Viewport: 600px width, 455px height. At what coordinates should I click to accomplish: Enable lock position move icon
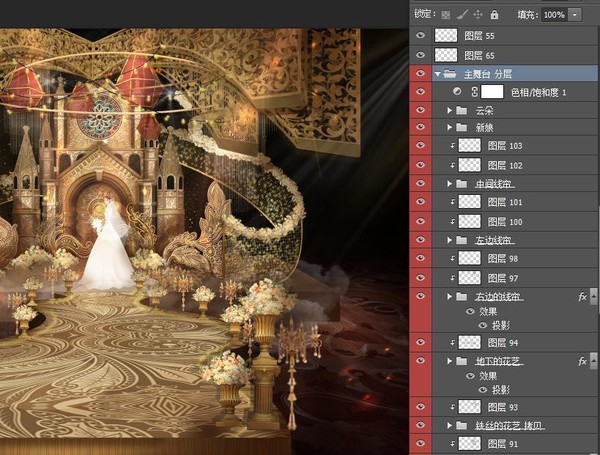click(478, 15)
